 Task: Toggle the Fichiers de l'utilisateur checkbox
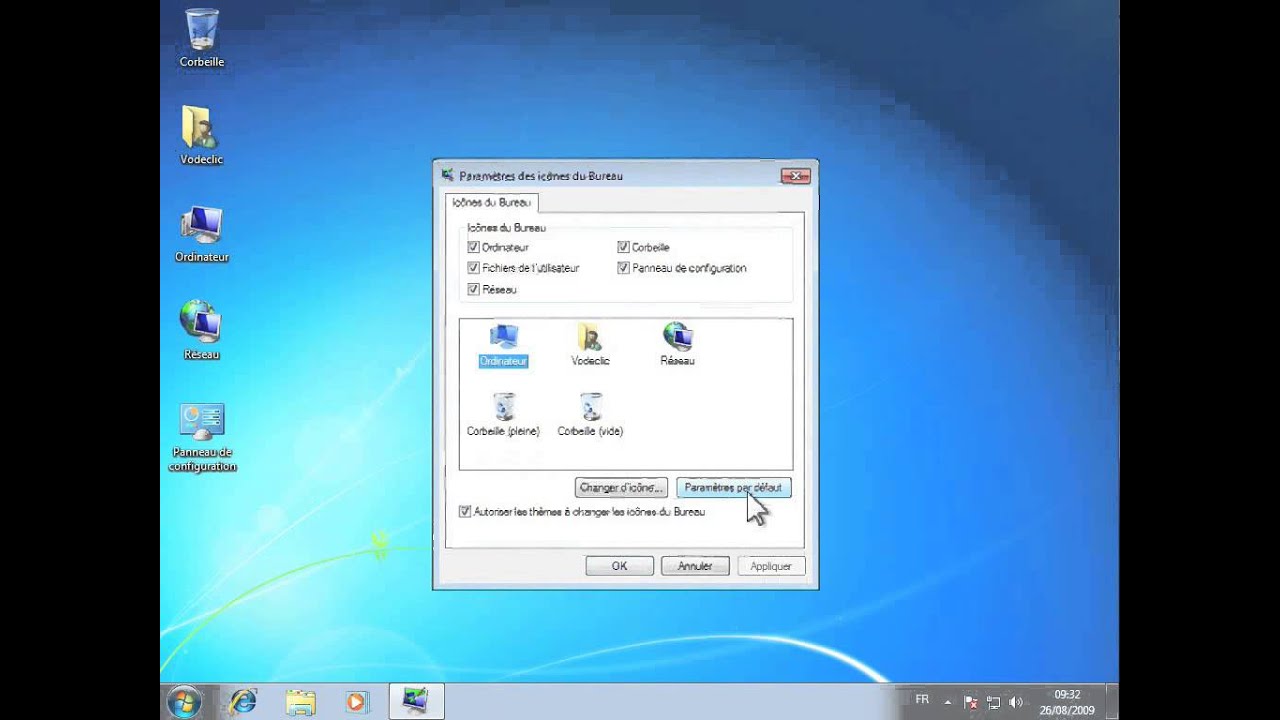(x=474, y=268)
